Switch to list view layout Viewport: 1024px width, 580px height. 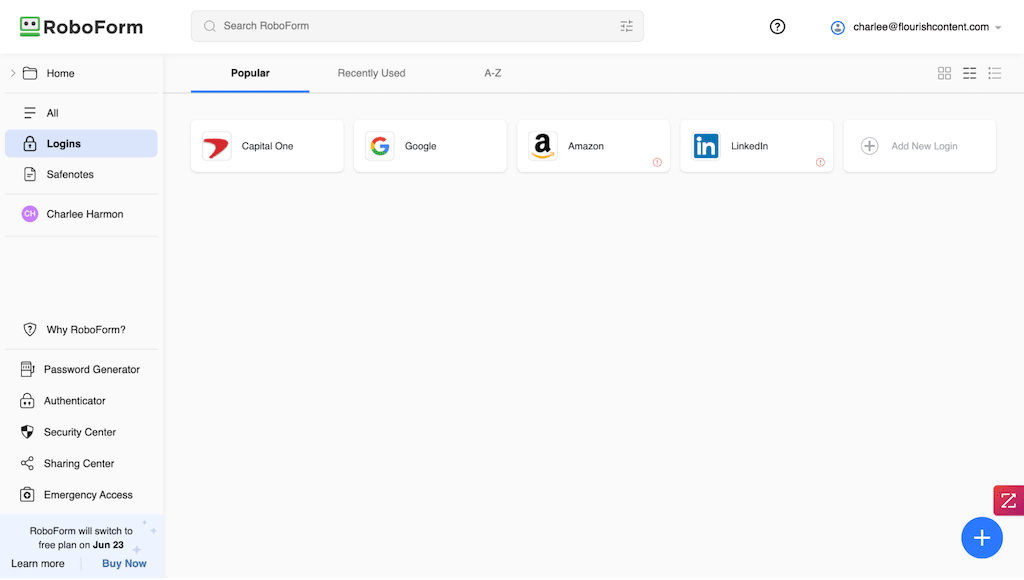(x=994, y=73)
